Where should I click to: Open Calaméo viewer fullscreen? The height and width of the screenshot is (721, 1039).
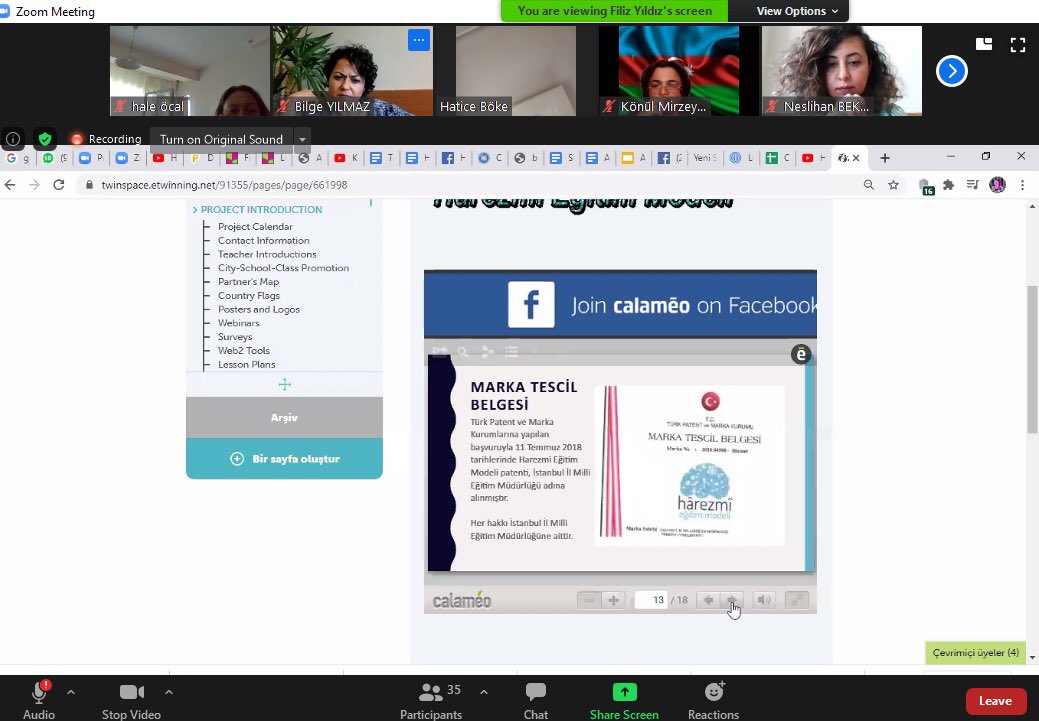point(796,600)
